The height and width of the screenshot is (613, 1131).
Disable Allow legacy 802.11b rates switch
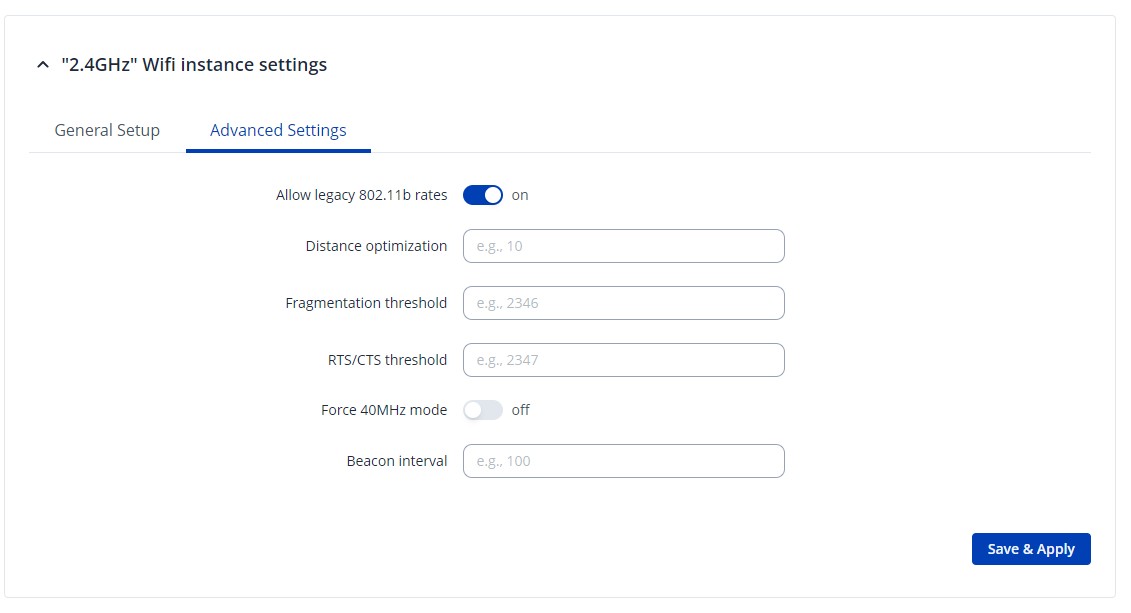coord(482,195)
